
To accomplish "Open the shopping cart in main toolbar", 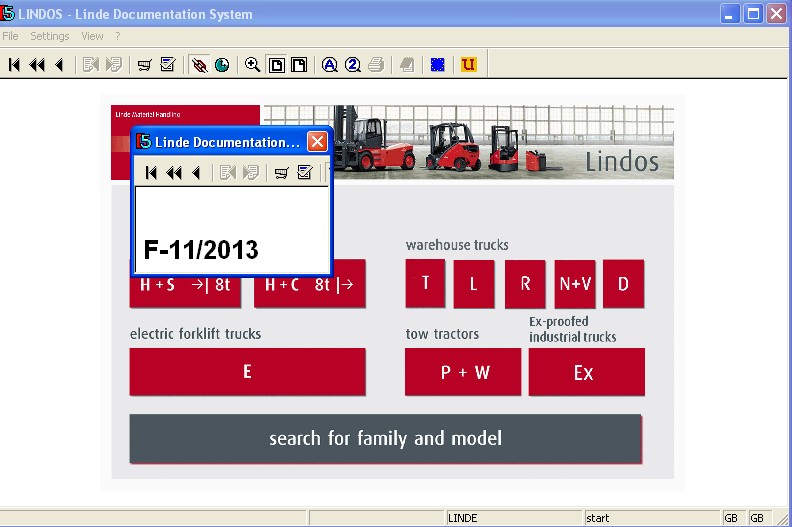I will coord(144,65).
